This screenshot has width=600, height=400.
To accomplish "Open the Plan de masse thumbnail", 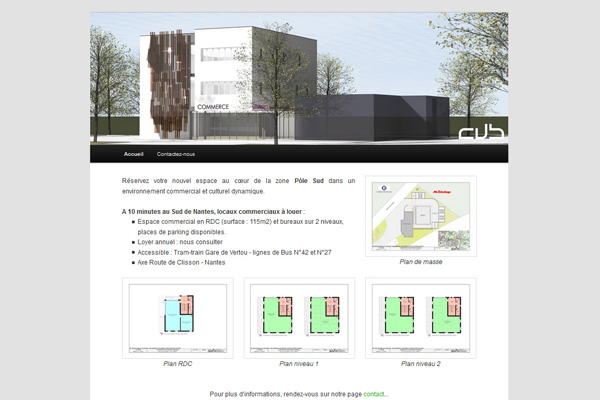I will point(421,216).
